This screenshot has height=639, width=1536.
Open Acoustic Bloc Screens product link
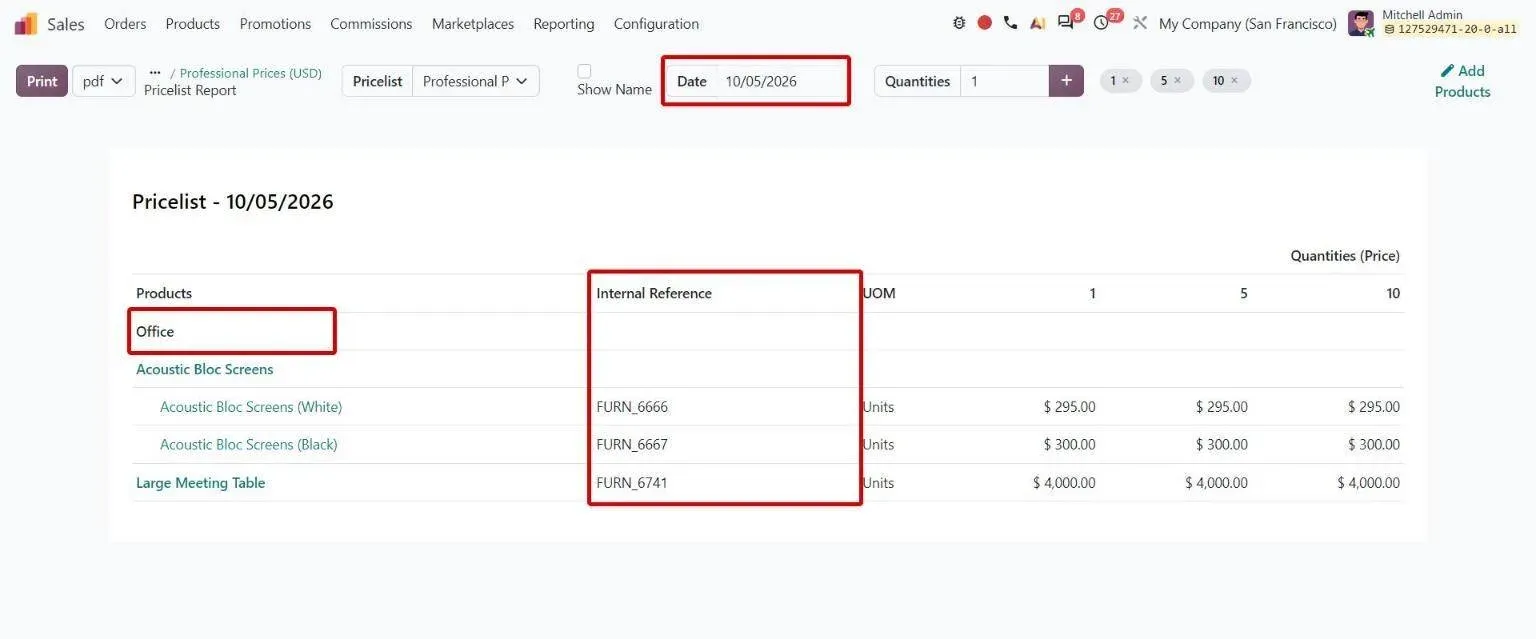click(205, 369)
